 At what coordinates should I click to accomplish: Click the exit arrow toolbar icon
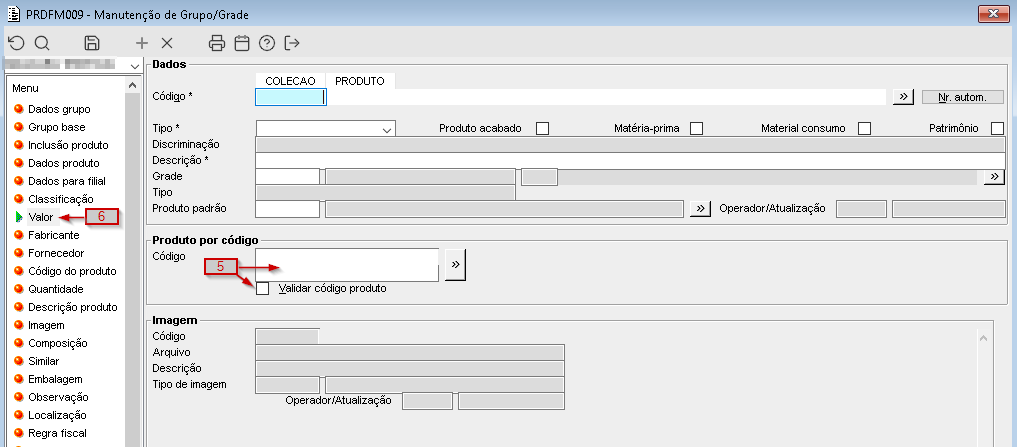click(x=292, y=43)
